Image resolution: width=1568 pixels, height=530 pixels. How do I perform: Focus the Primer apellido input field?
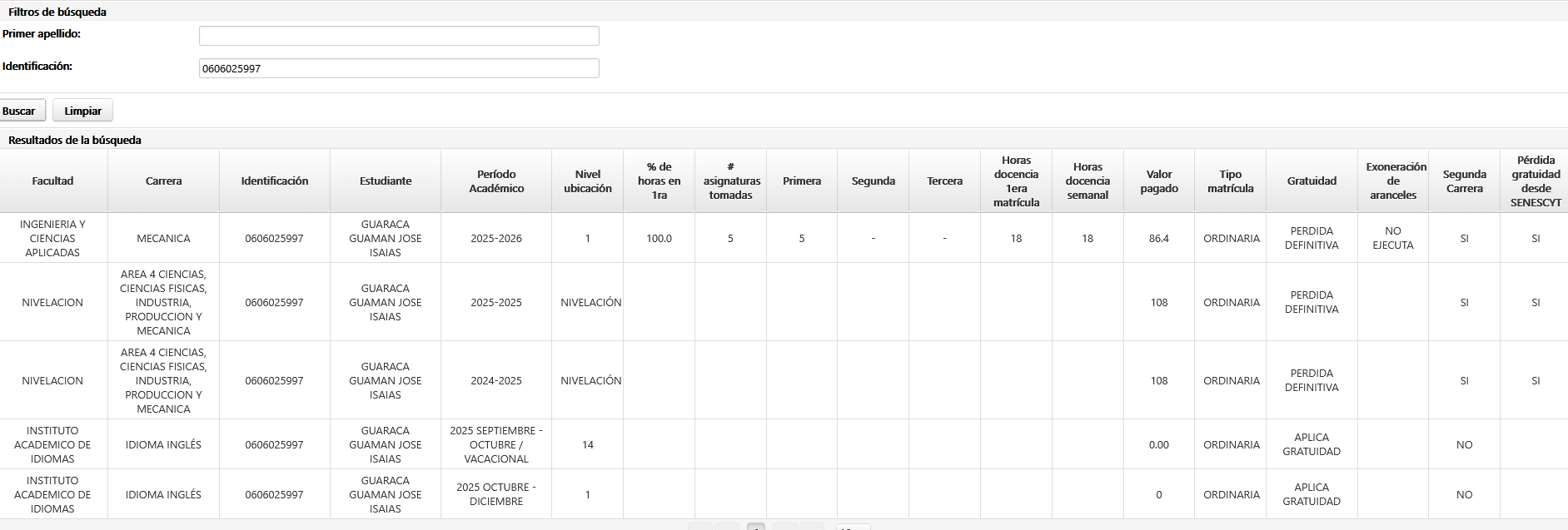click(x=399, y=36)
